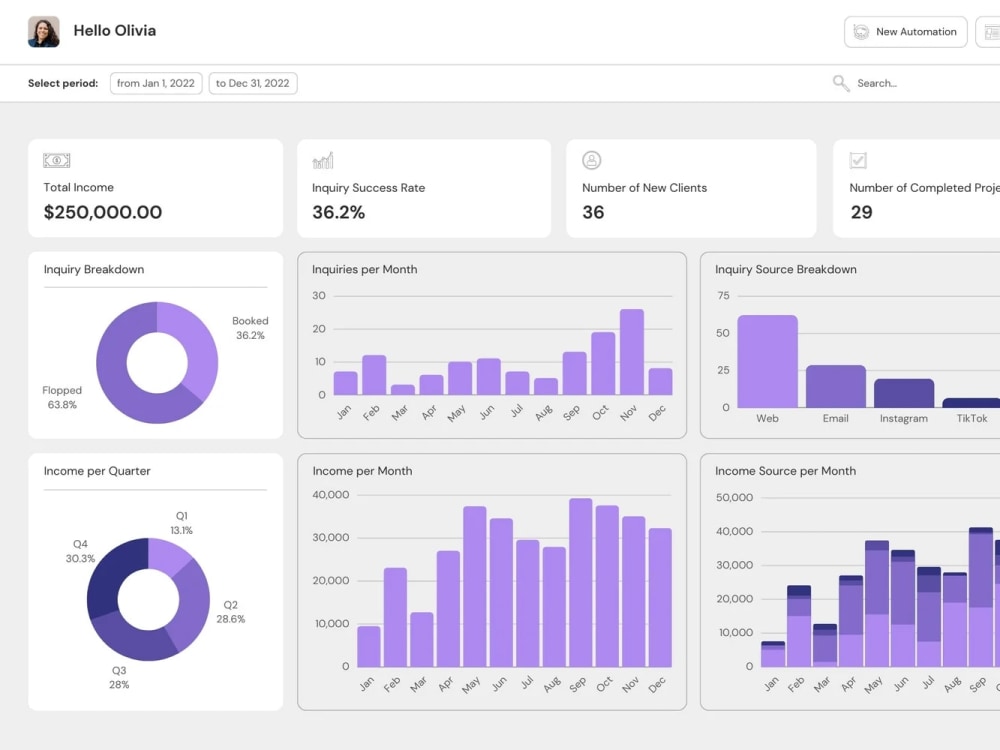Image resolution: width=1000 pixels, height=750 pixels.
Task: Click the Total Income label
Action: tap(78, 187)
